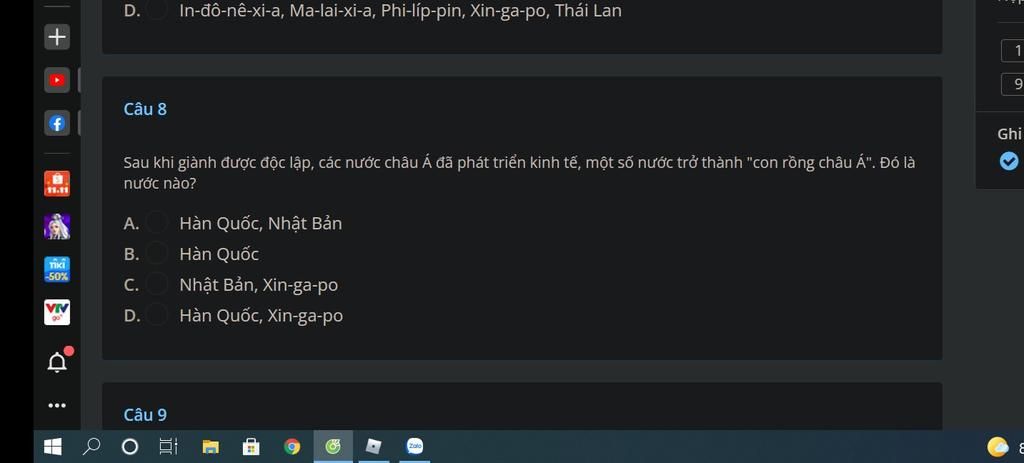Open the Tiki -50% sidebar shortcut
Screen dimensions: 1024x463
[x=57, y=270]
